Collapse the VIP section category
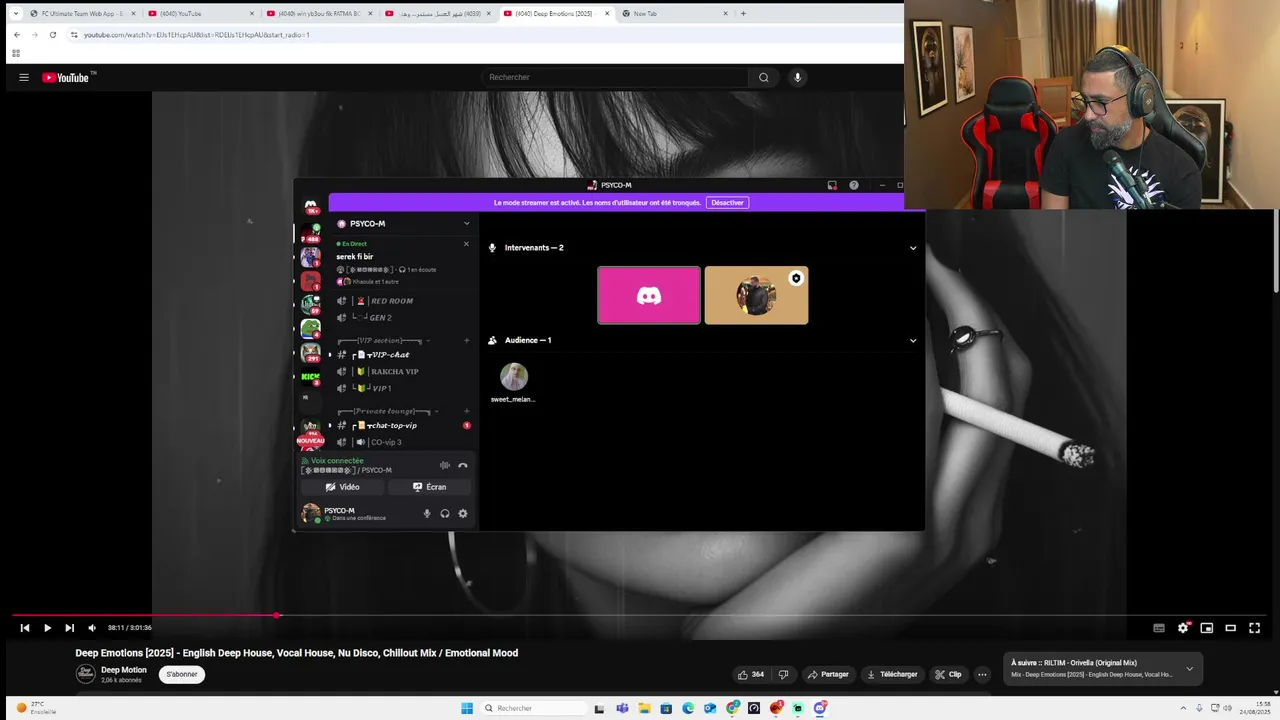 point(384,341)
